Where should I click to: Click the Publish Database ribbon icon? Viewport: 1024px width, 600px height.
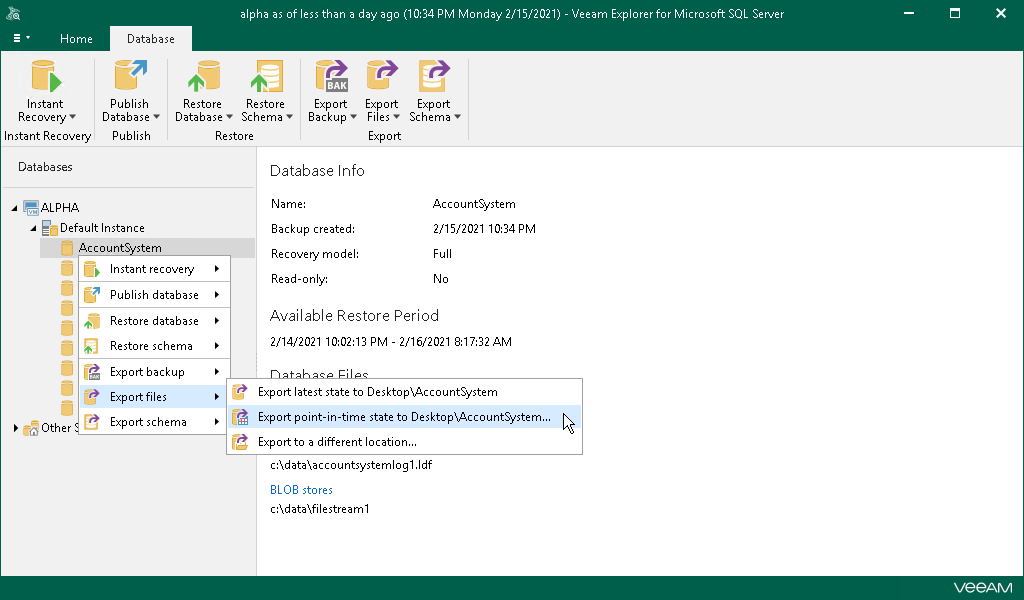click(131, 76)
